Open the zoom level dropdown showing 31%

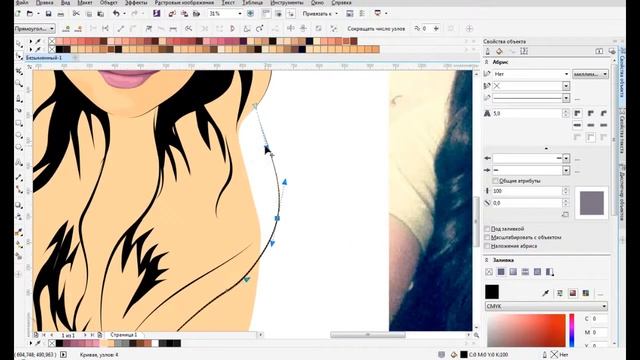(x=240, y=13)
